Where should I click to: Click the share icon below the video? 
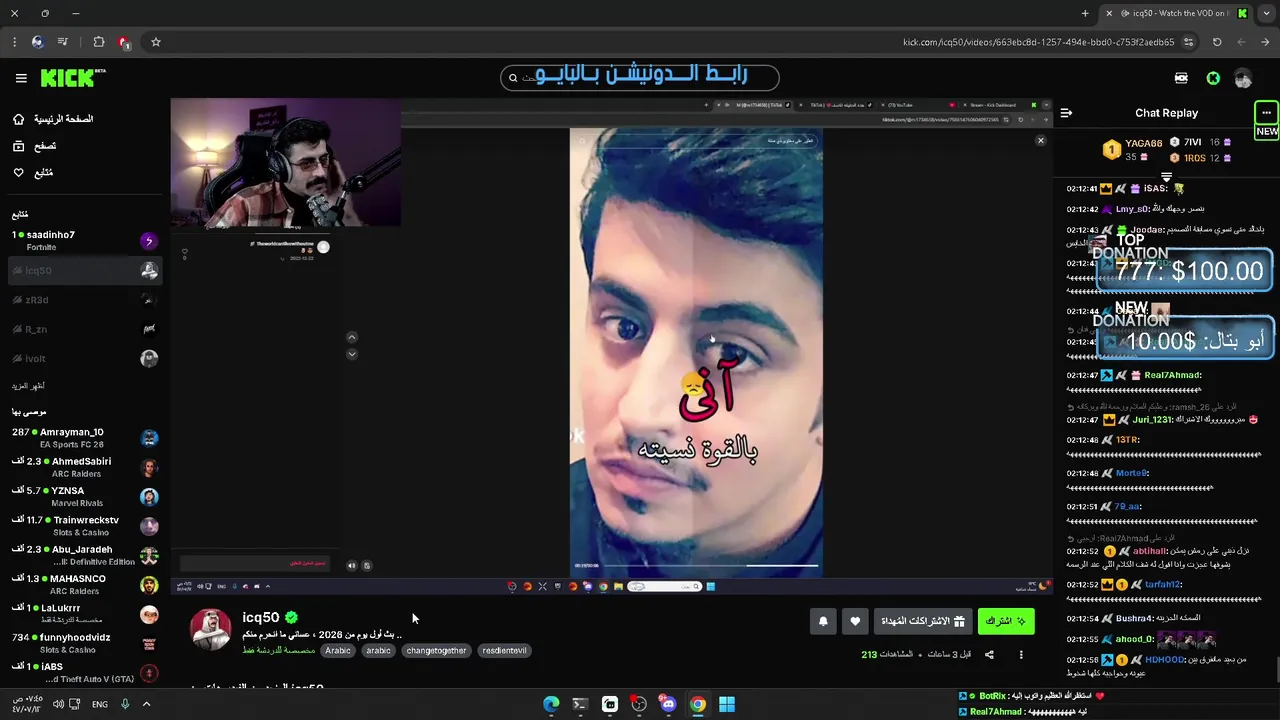click(989, 655)
